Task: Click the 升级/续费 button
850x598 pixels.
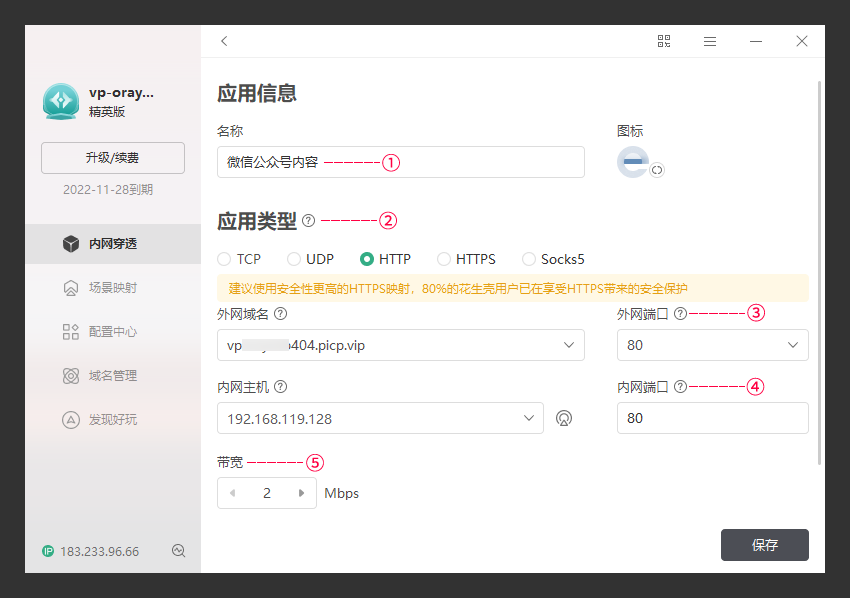Action: click(x=113, y=158)
